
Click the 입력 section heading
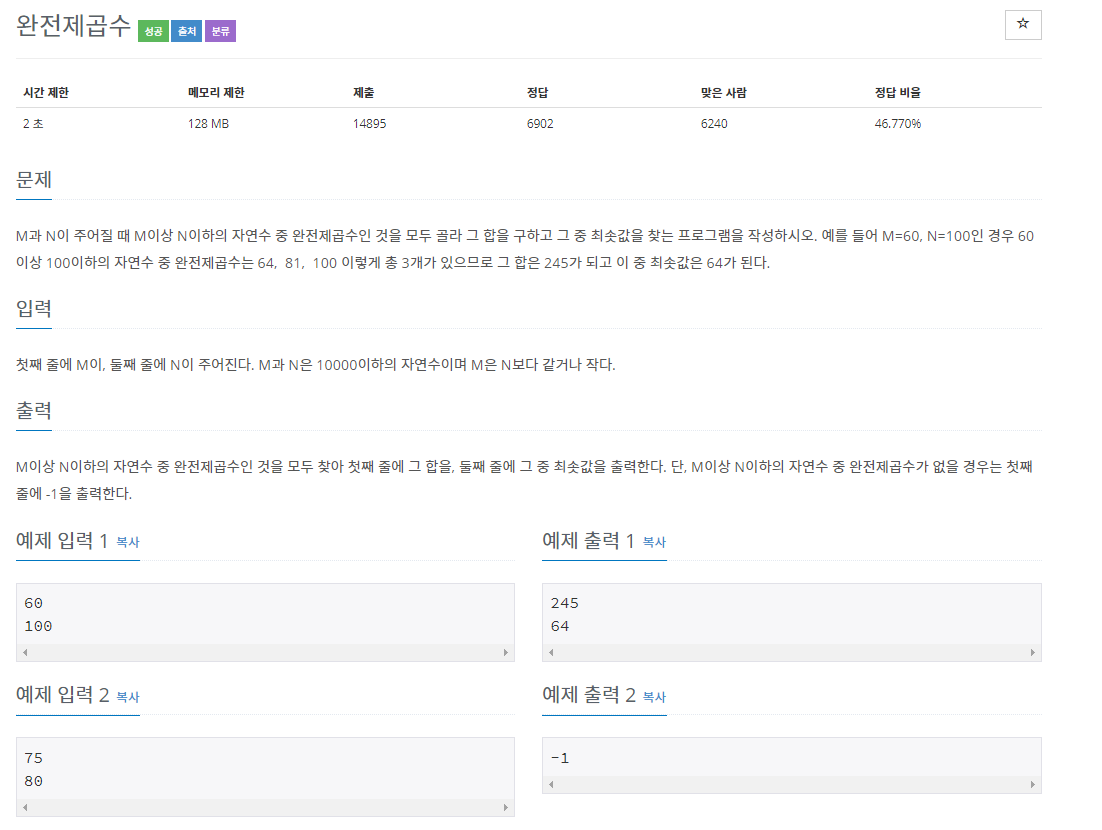click(34, 309)
